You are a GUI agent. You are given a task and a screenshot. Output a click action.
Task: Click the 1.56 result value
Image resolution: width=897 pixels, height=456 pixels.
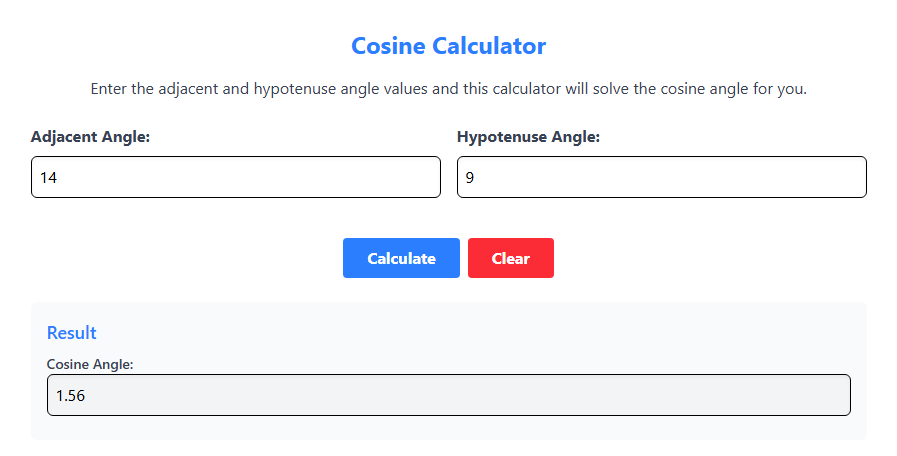[70, 396]
